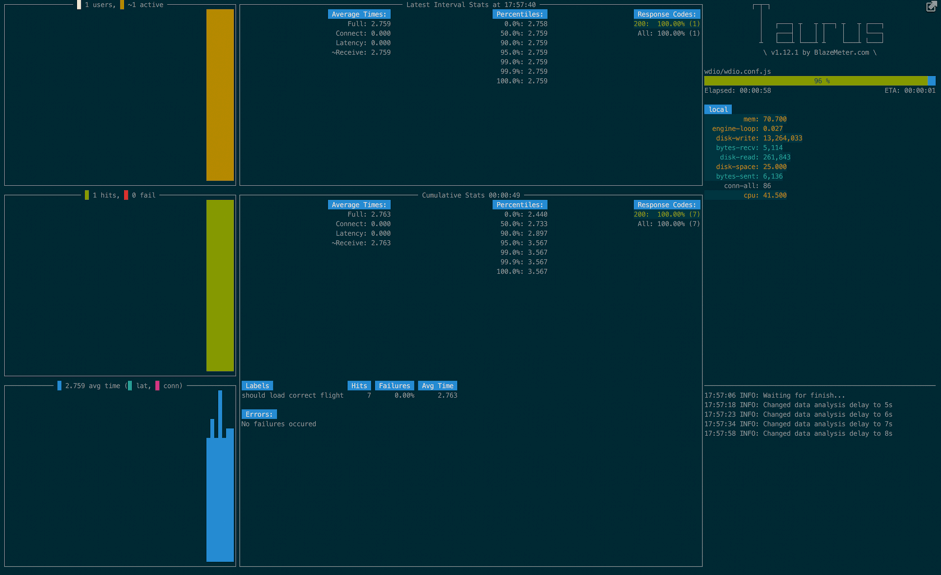The width and height of the screenshot is (941, 575).
Task: Click 'Percentiles:' header in Cumulative Stats
Action: tap(520, 205)
